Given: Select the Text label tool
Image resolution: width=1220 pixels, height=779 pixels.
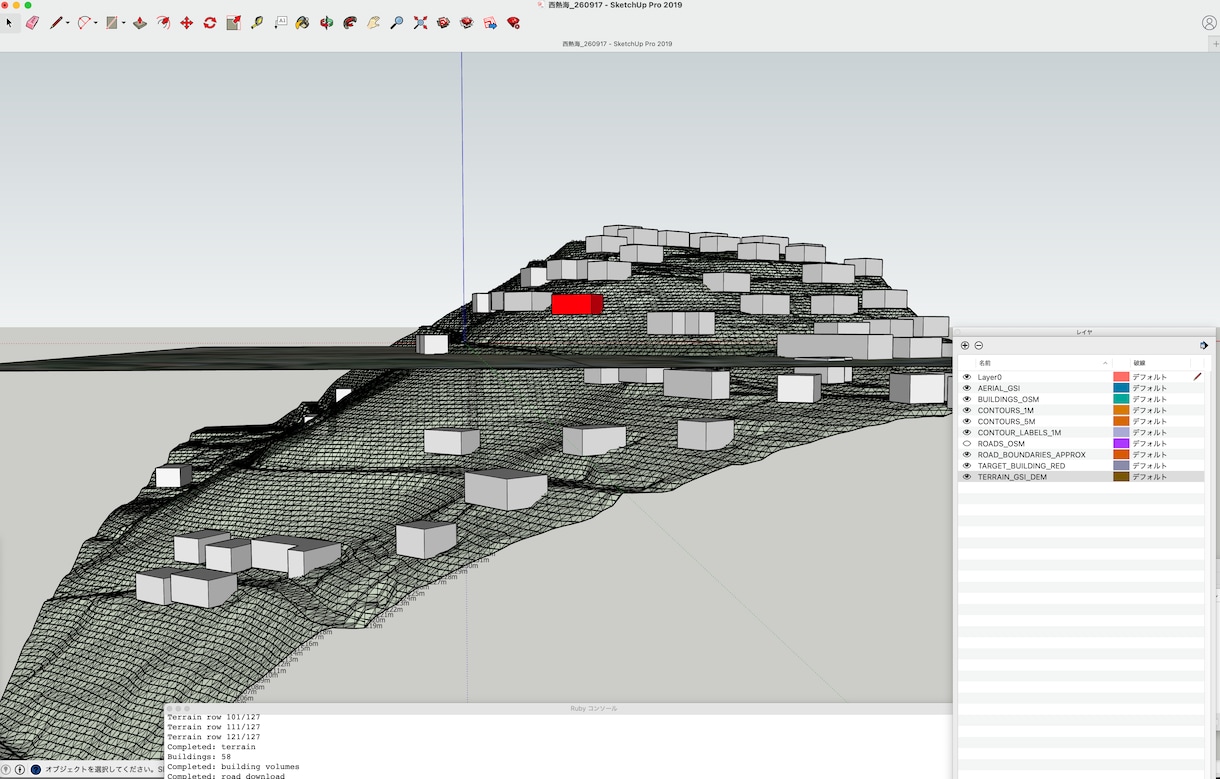Looking at the screenshot, I should click(280, 22).
